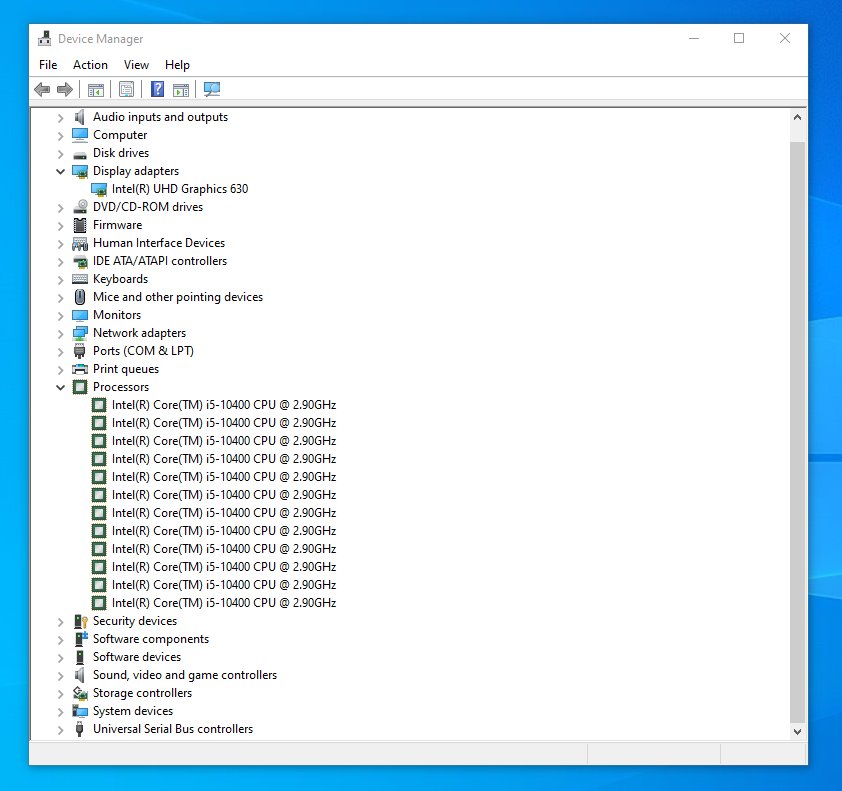Click the Back arrow toolbar button
Screen dimensions: 842x791
click(42, 89)
